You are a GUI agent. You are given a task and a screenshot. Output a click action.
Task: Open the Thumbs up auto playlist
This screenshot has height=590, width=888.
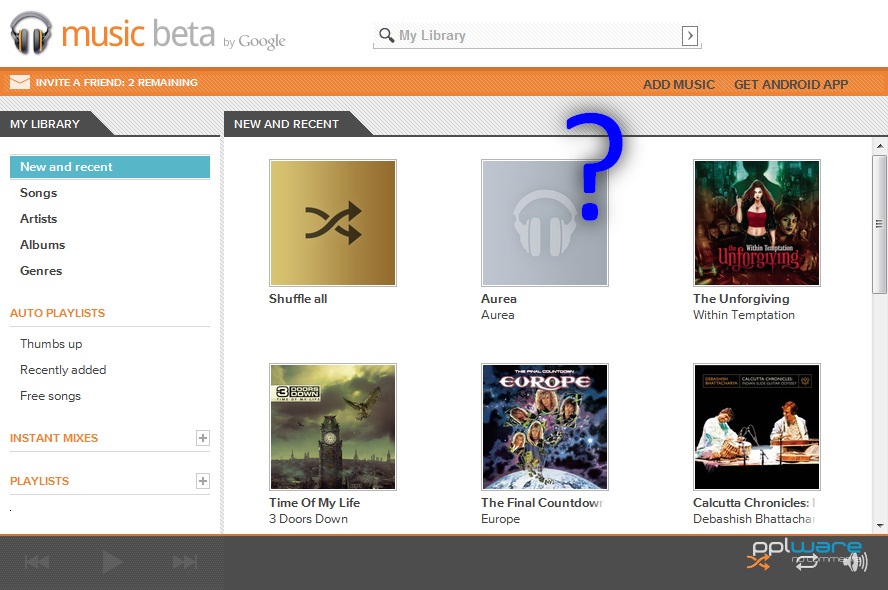pos(51,344)
